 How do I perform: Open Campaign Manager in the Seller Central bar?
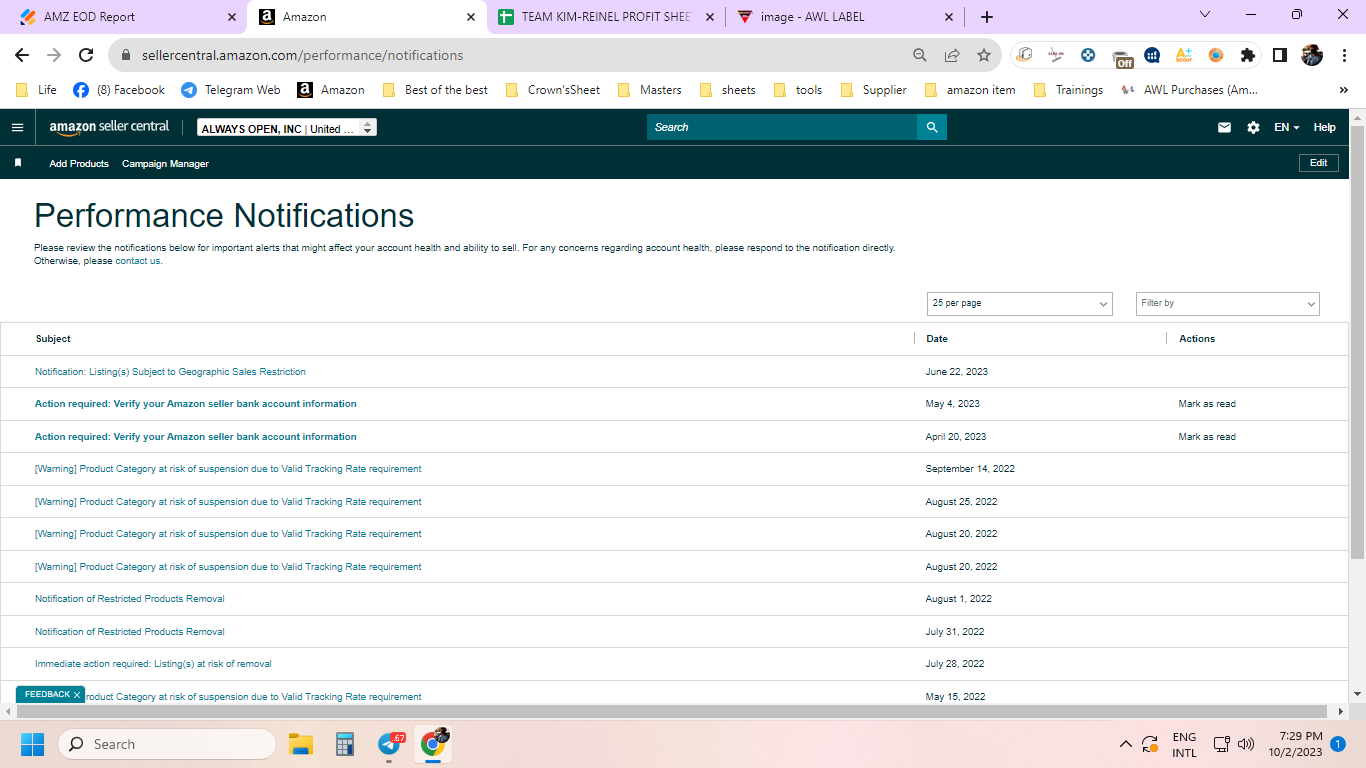point(165,163)
